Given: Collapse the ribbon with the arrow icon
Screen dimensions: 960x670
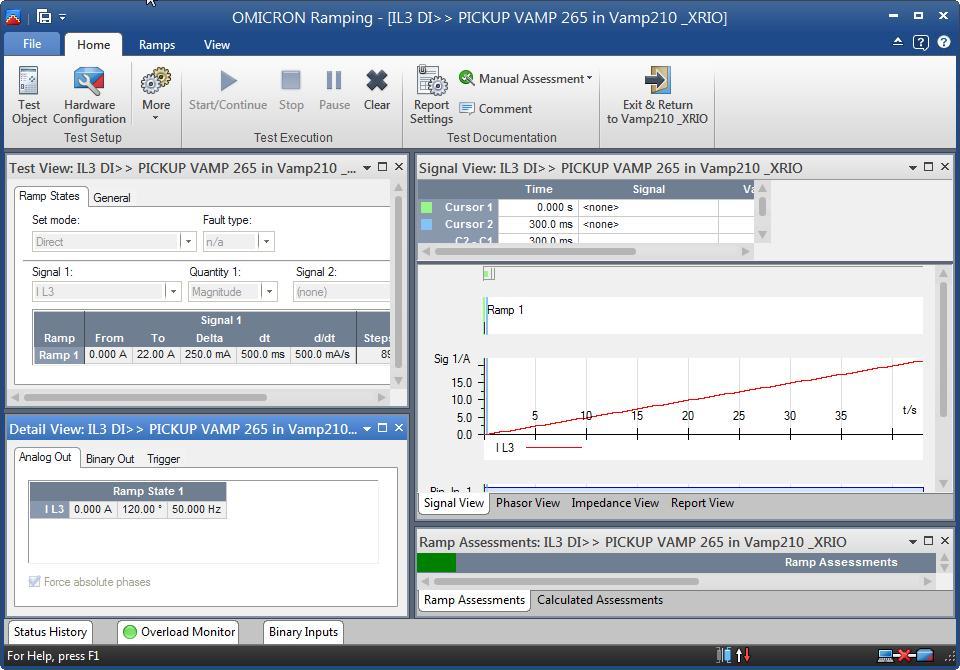Looking at the screenshot, I should point(898,42).
